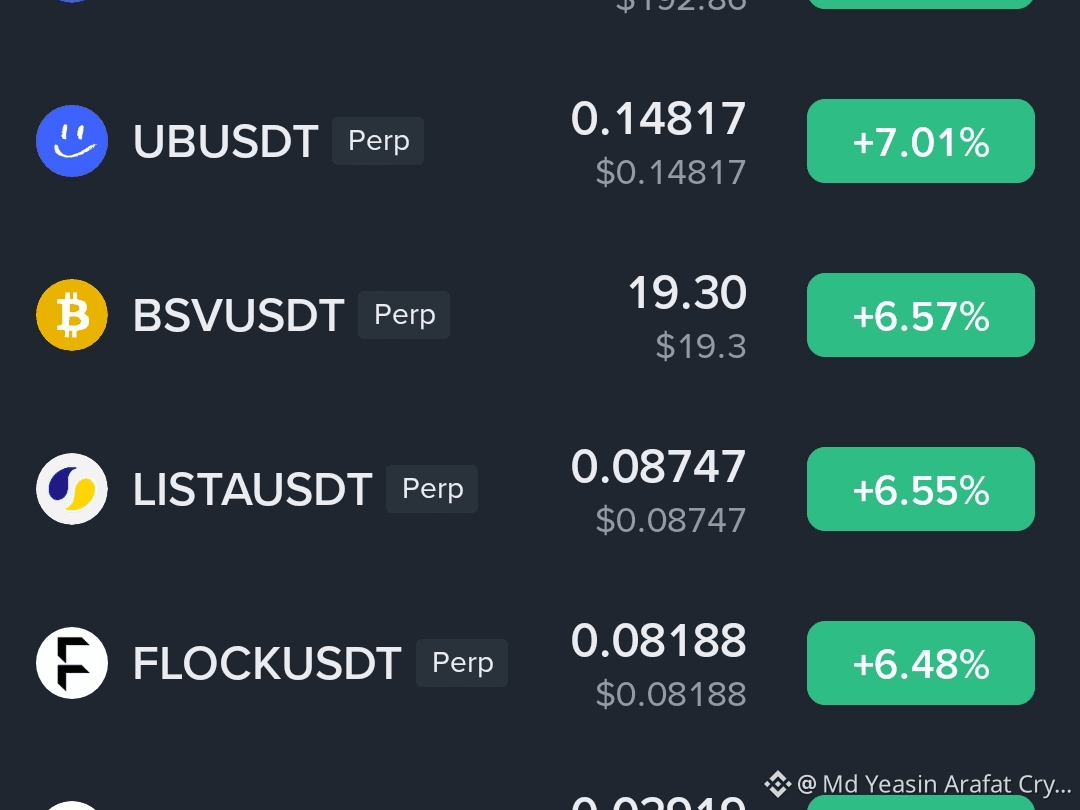Screen dimensions: 1080x810
Task: Tap the LISTAUSDT coin logo
Action: pos(72,489)
